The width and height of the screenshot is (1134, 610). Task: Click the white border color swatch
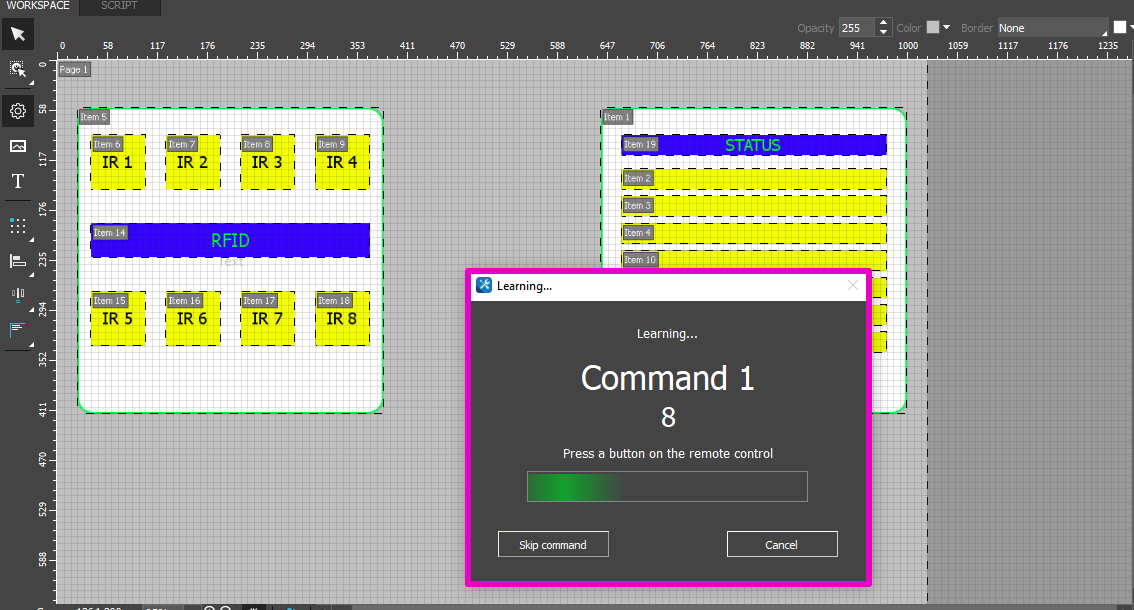tap(1120, 28)
